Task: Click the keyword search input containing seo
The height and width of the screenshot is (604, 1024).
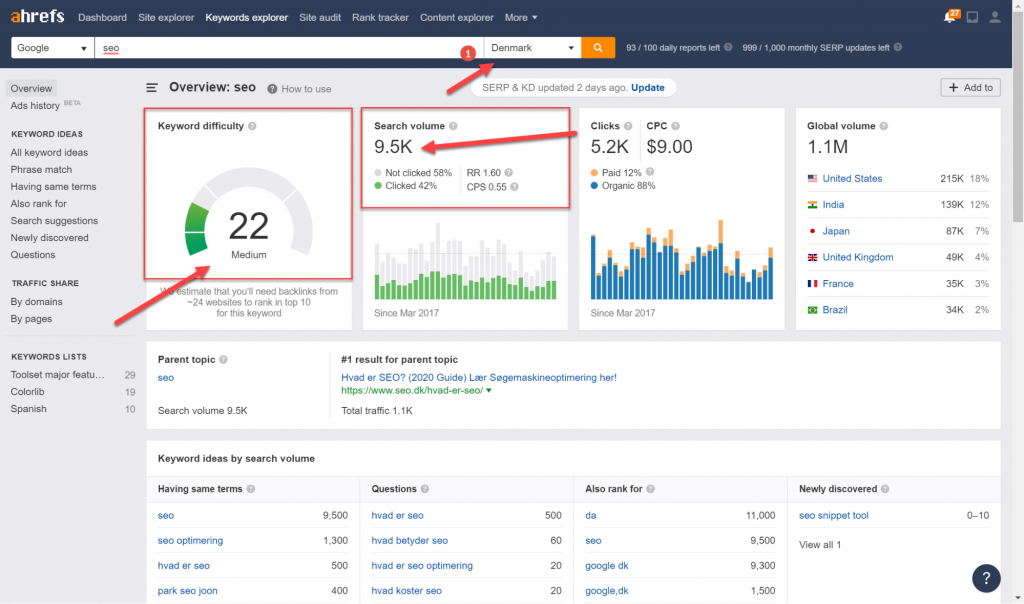Action: point(289,48)
